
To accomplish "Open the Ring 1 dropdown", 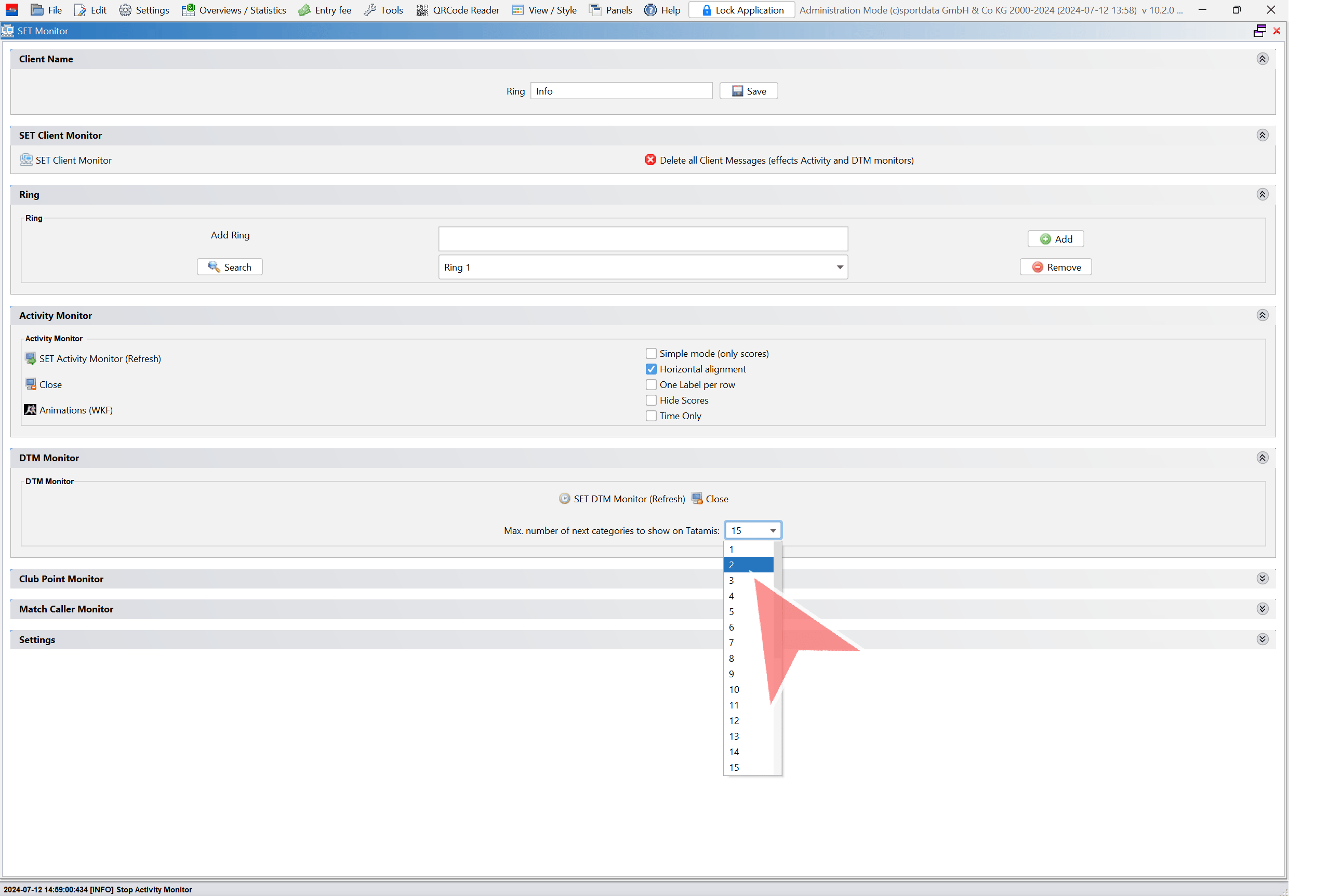I will click(643, 267).
